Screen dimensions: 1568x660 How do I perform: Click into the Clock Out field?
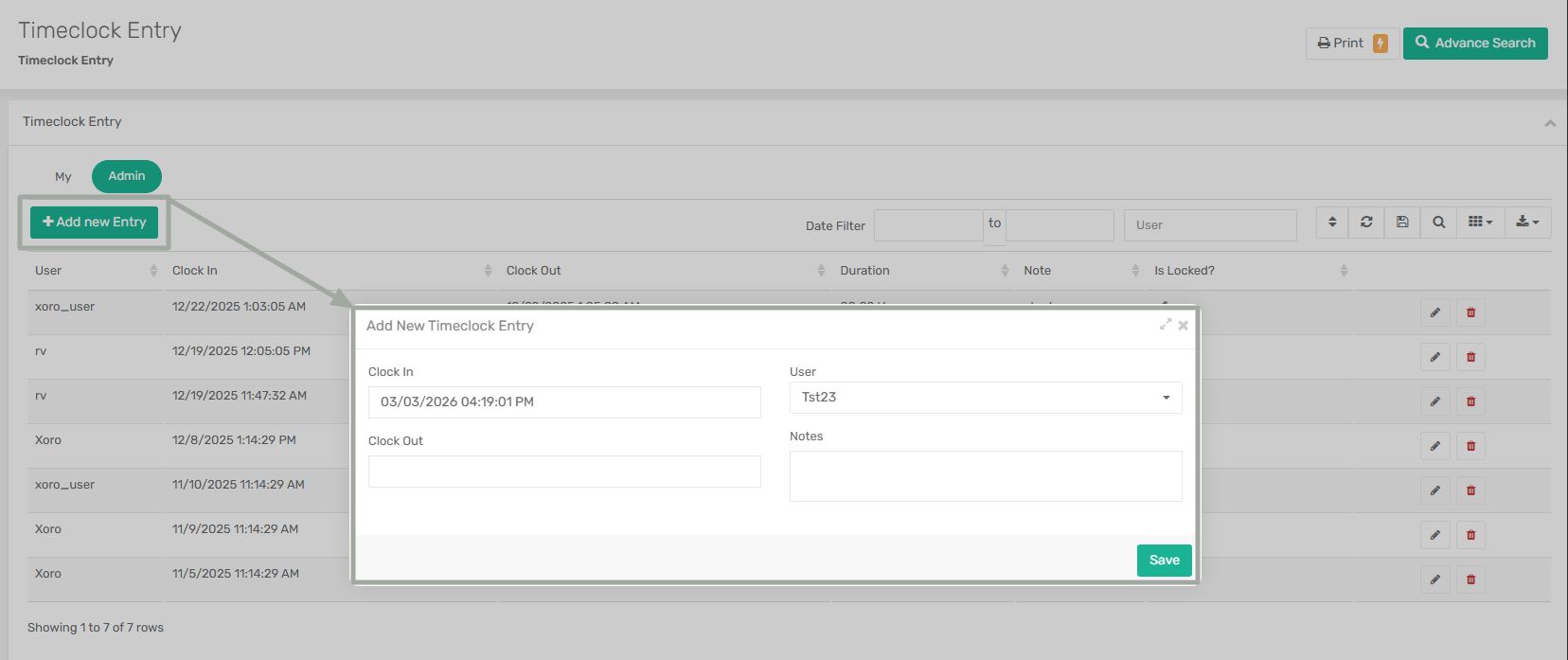[x=564, y=472]
